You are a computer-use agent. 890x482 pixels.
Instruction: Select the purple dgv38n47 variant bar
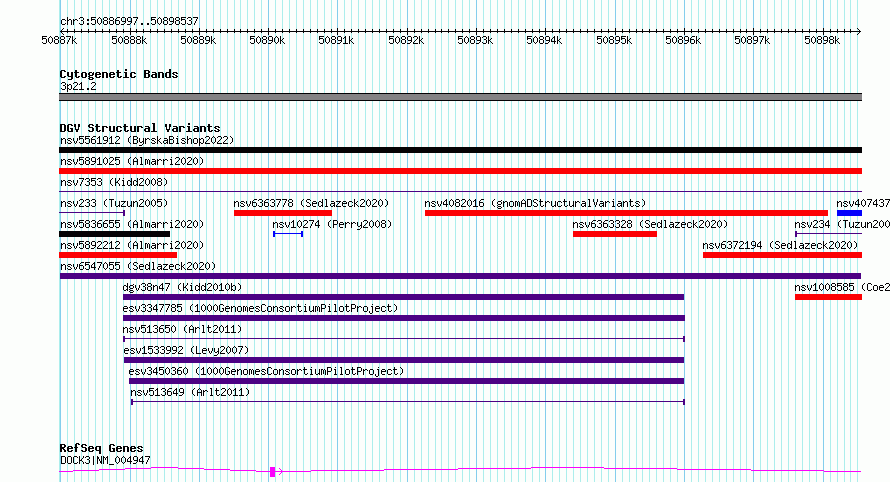point(404,297)
